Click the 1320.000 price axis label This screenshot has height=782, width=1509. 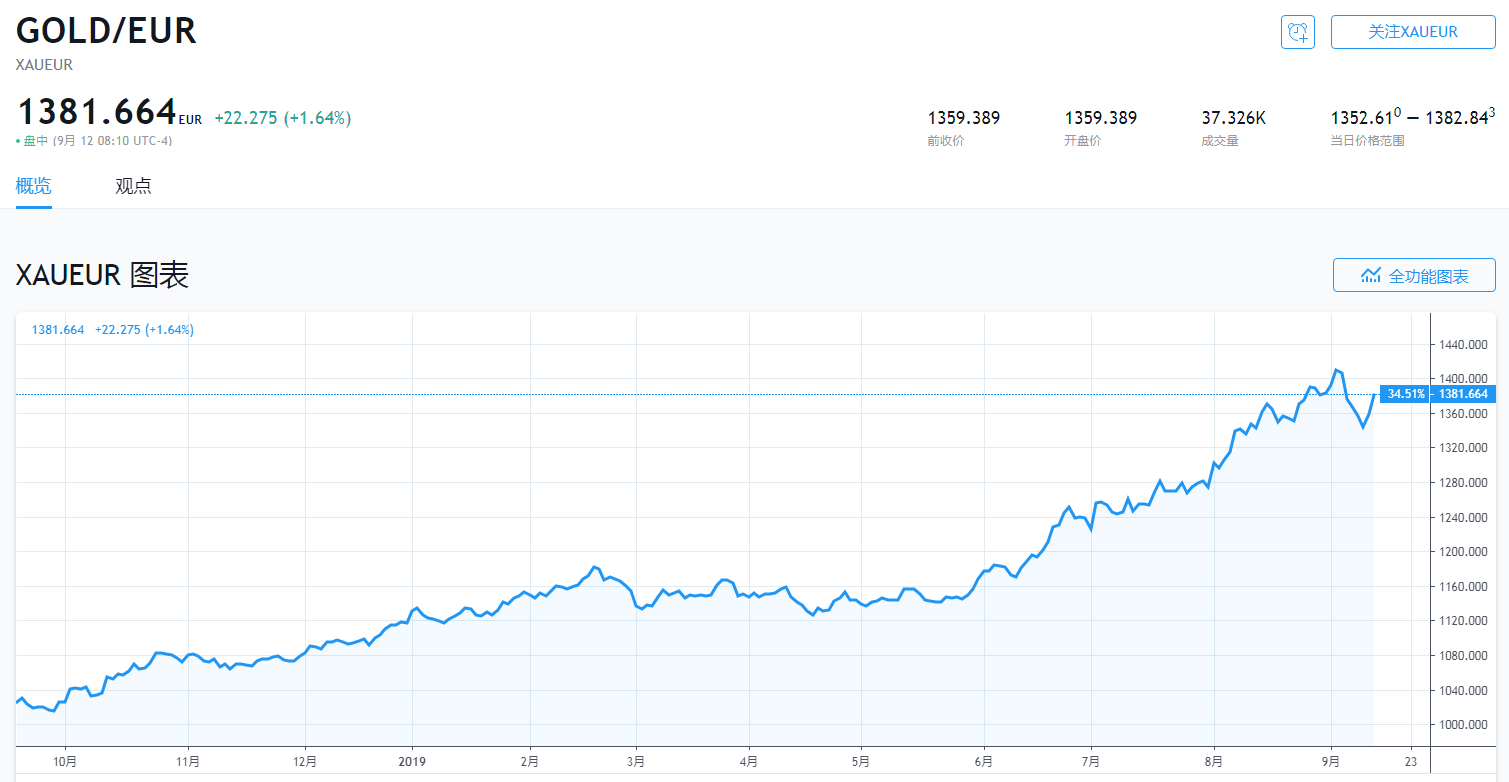tap(1465, 447)
